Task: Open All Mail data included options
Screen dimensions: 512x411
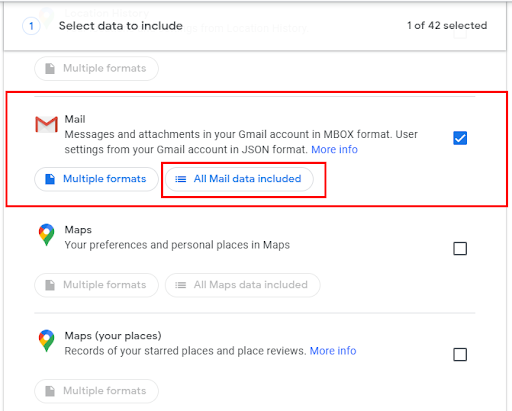Action: 239,179
